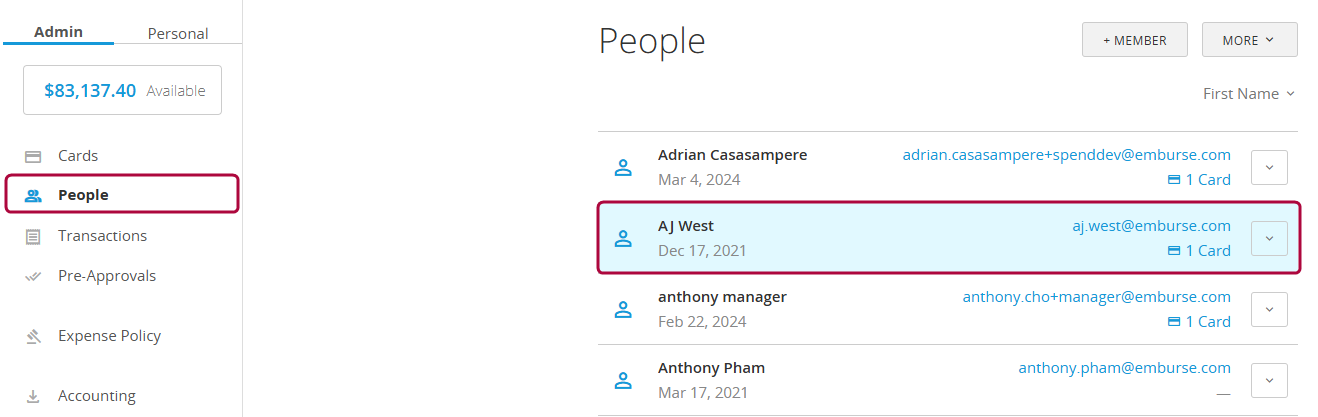
Task: Click the Pre-Approvals double-check icon
Action: pyautogui.click(x=33, y=276)
